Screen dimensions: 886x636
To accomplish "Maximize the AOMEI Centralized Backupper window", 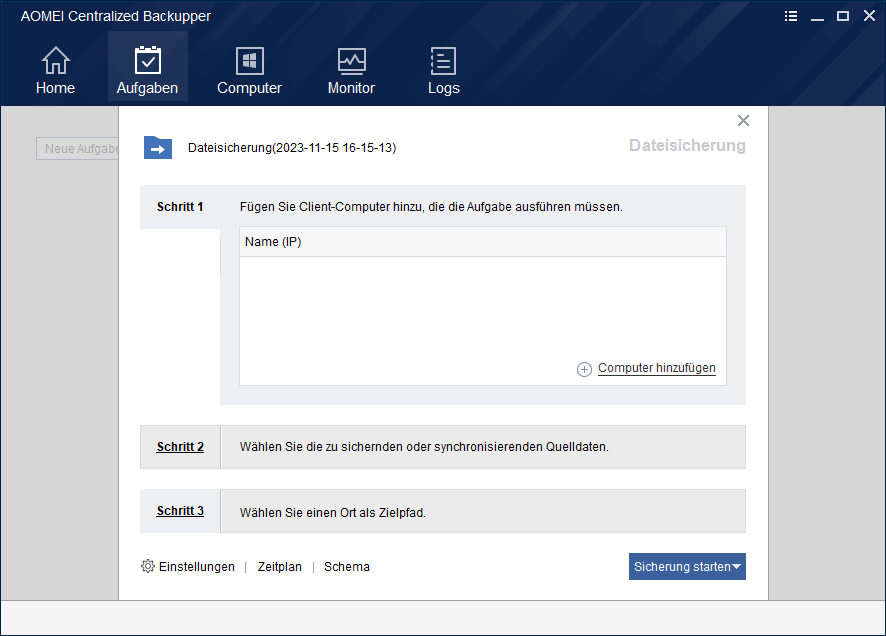I will click(842, 16).
